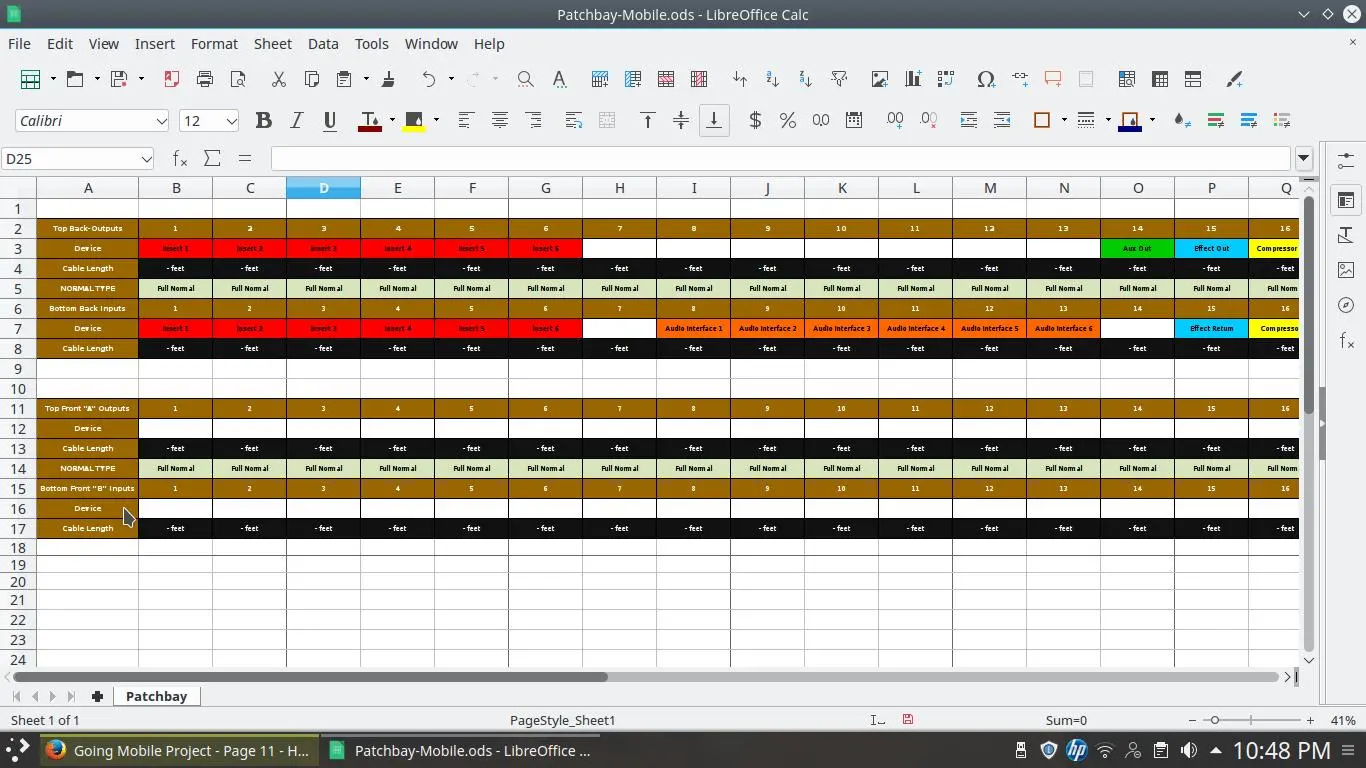Screen dimensions: 1366x768
Task: Open the Function Wizard next to the Name Box
Action: tap(180, 158)
